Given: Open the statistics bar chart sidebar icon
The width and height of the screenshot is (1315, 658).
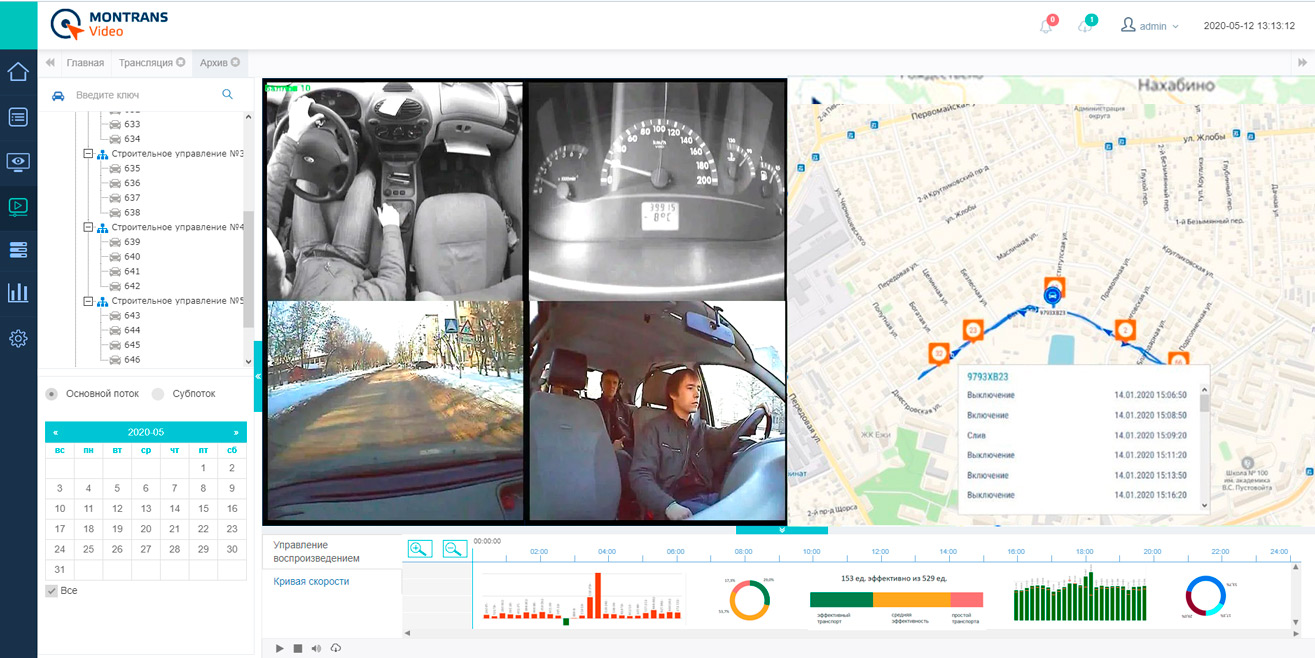Looking at the screenshot, I should [17, 293].
